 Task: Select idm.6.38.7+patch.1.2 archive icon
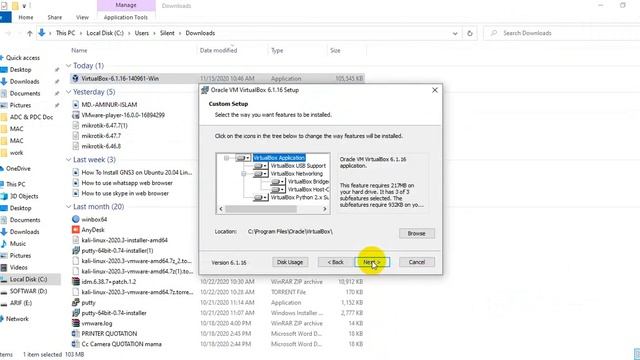(x=76, y=282)
